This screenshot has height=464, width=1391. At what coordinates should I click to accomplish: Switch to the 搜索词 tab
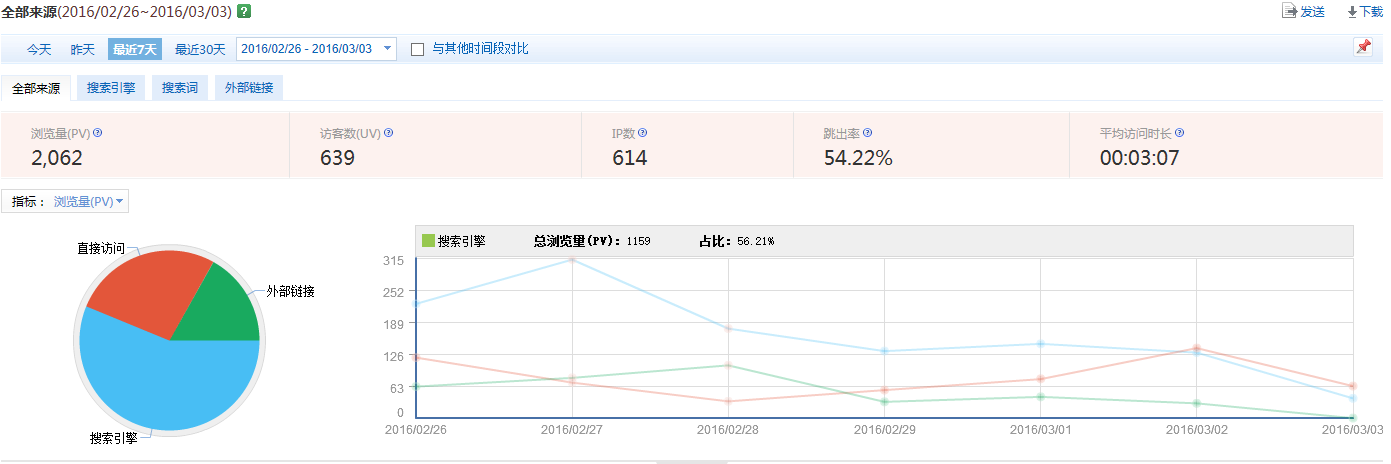coord(180,88)
